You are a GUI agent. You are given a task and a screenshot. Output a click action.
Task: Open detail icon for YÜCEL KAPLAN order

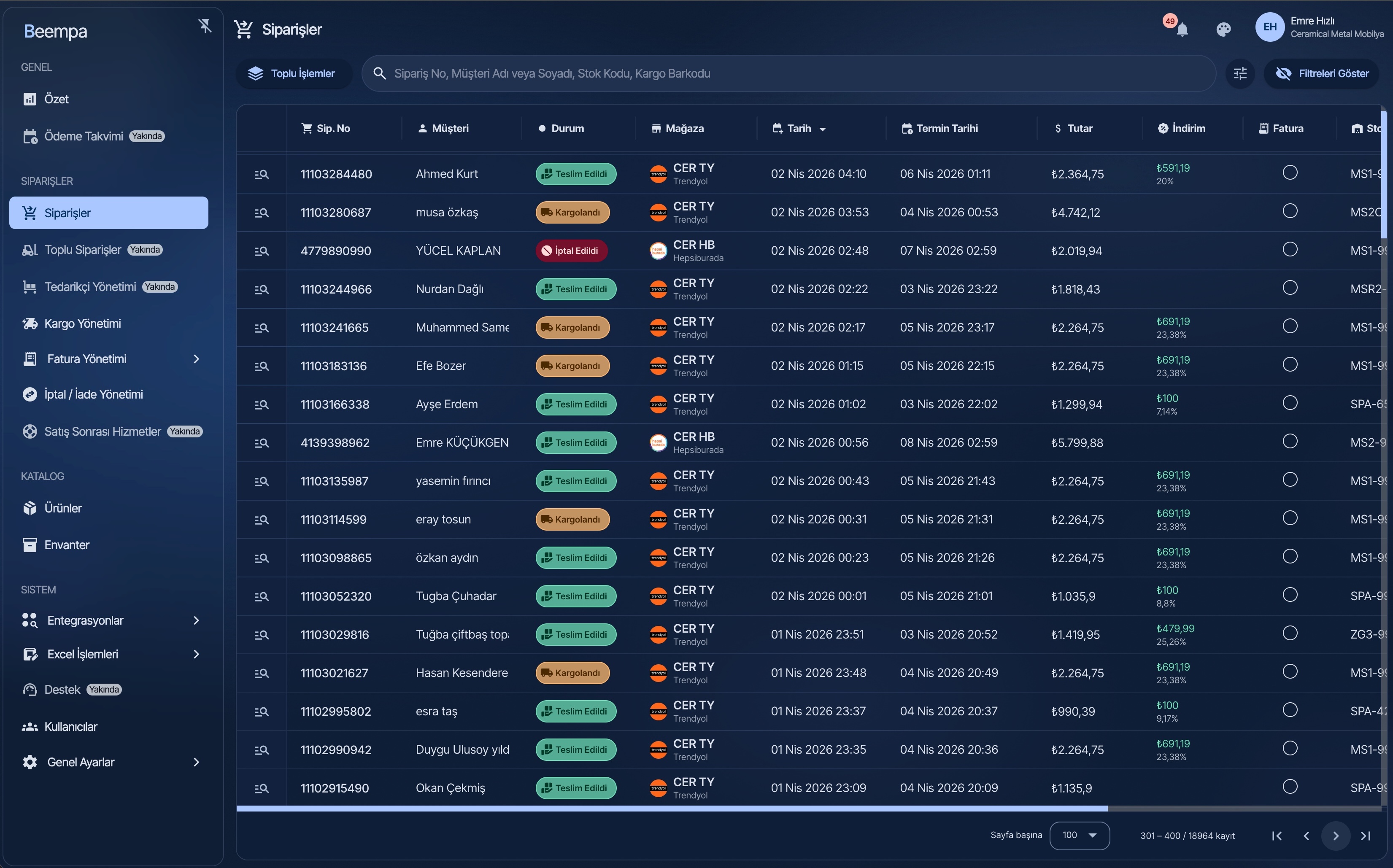pos(261,251)
